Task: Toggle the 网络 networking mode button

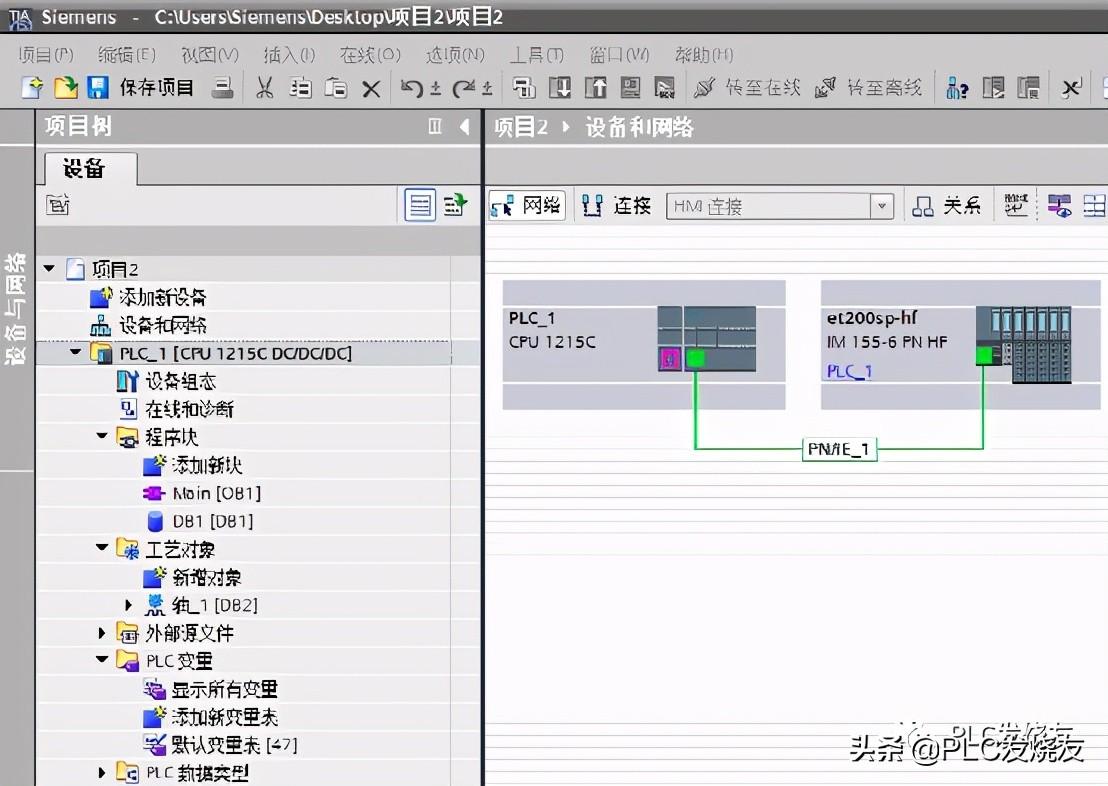Action: tap(526, 206)
